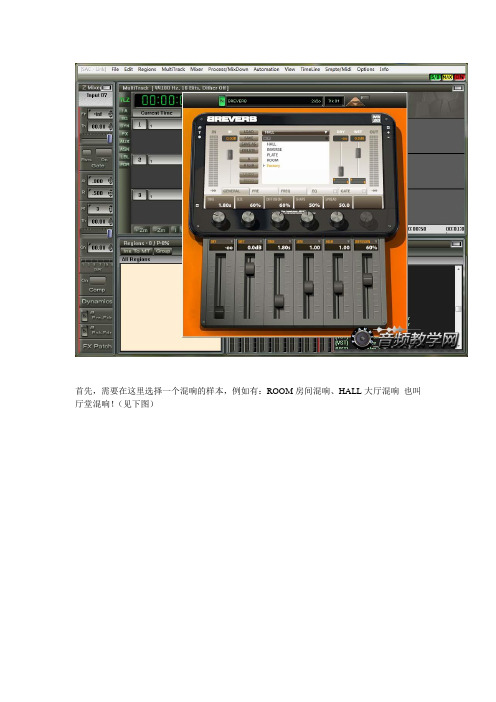Open assignment arrow on 0.0dB fader header
496x702 pixels.
260,242
